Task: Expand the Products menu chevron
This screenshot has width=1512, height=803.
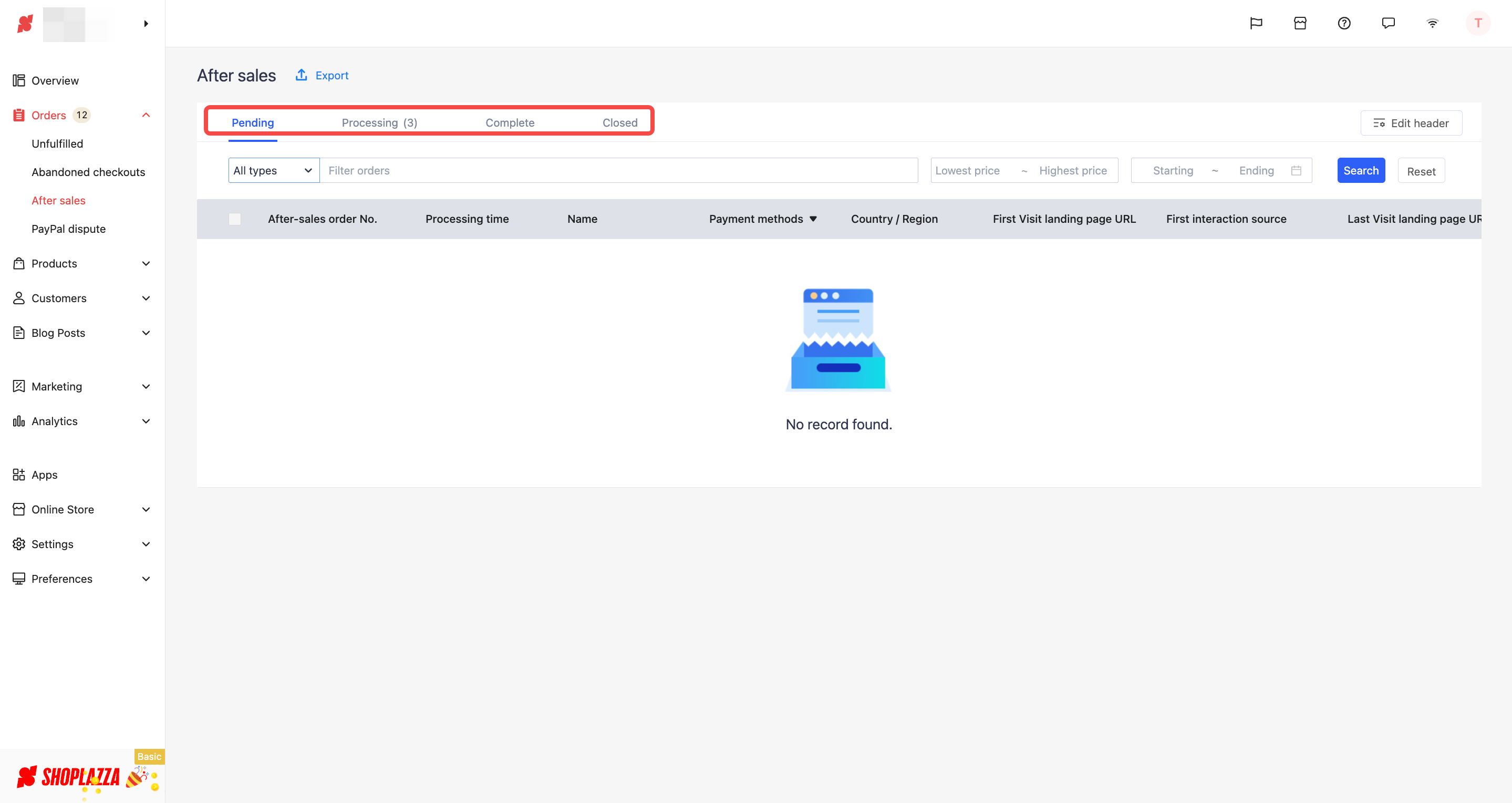Action: (x=146, y=264)
